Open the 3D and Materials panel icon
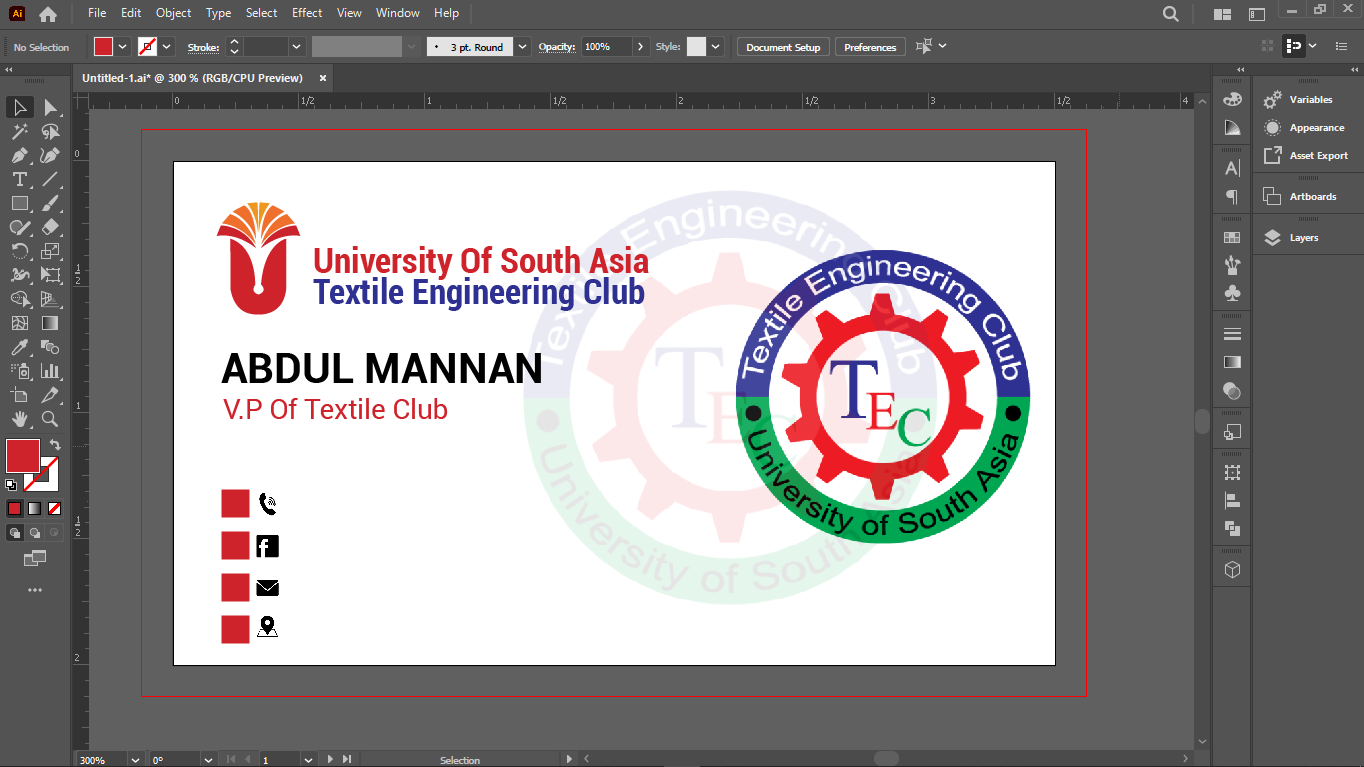 point(1232,569)
